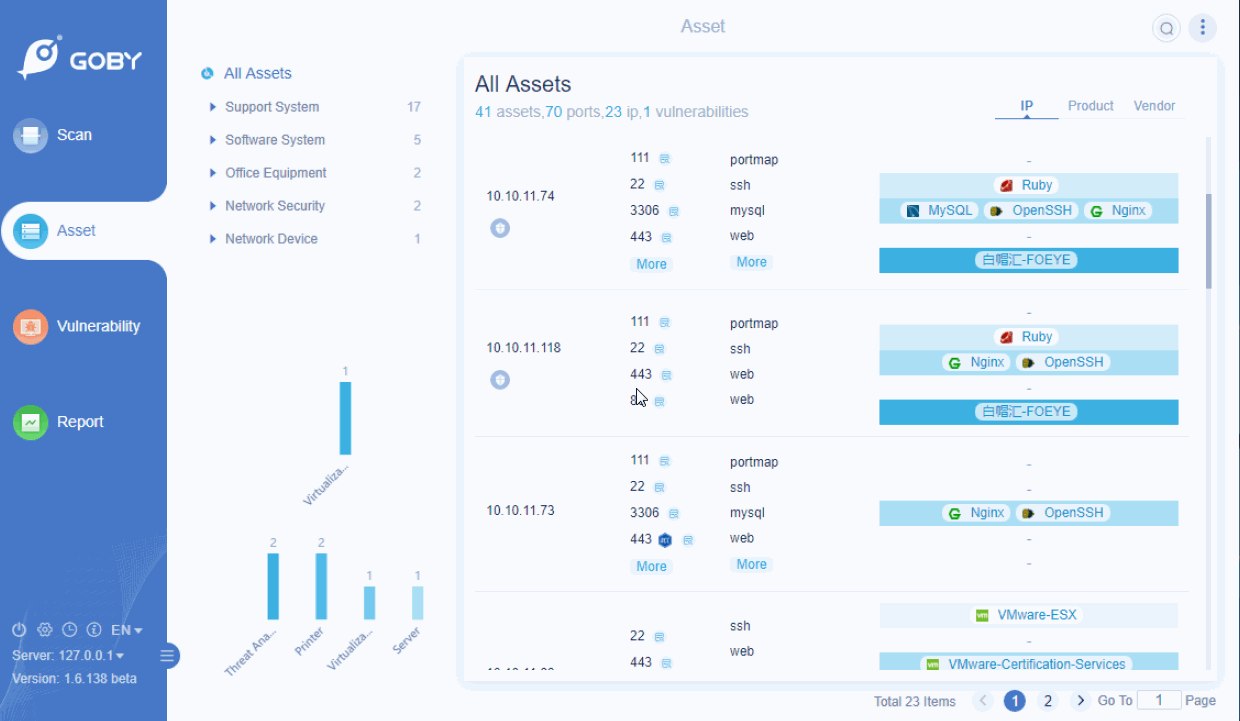Click the info icon in the sidebar
The width and height of the screenshot is (1240, 721).
tap(94, 630)
